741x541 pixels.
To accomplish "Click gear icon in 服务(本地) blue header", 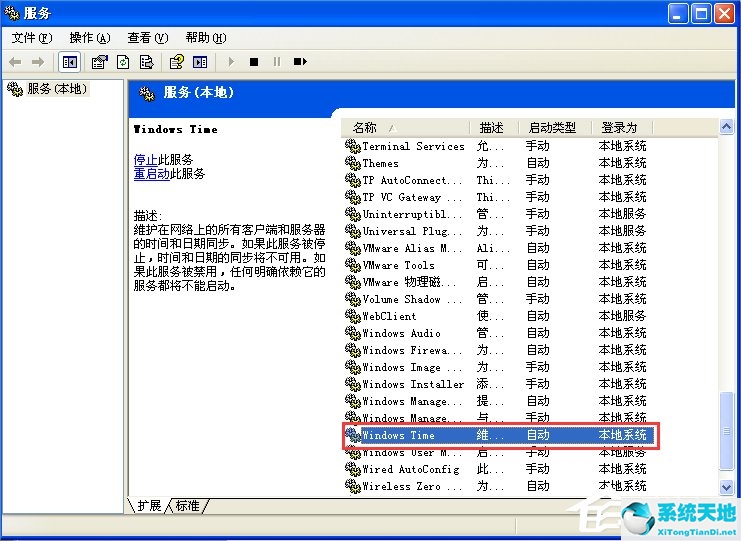I will [x=147, y=94].
